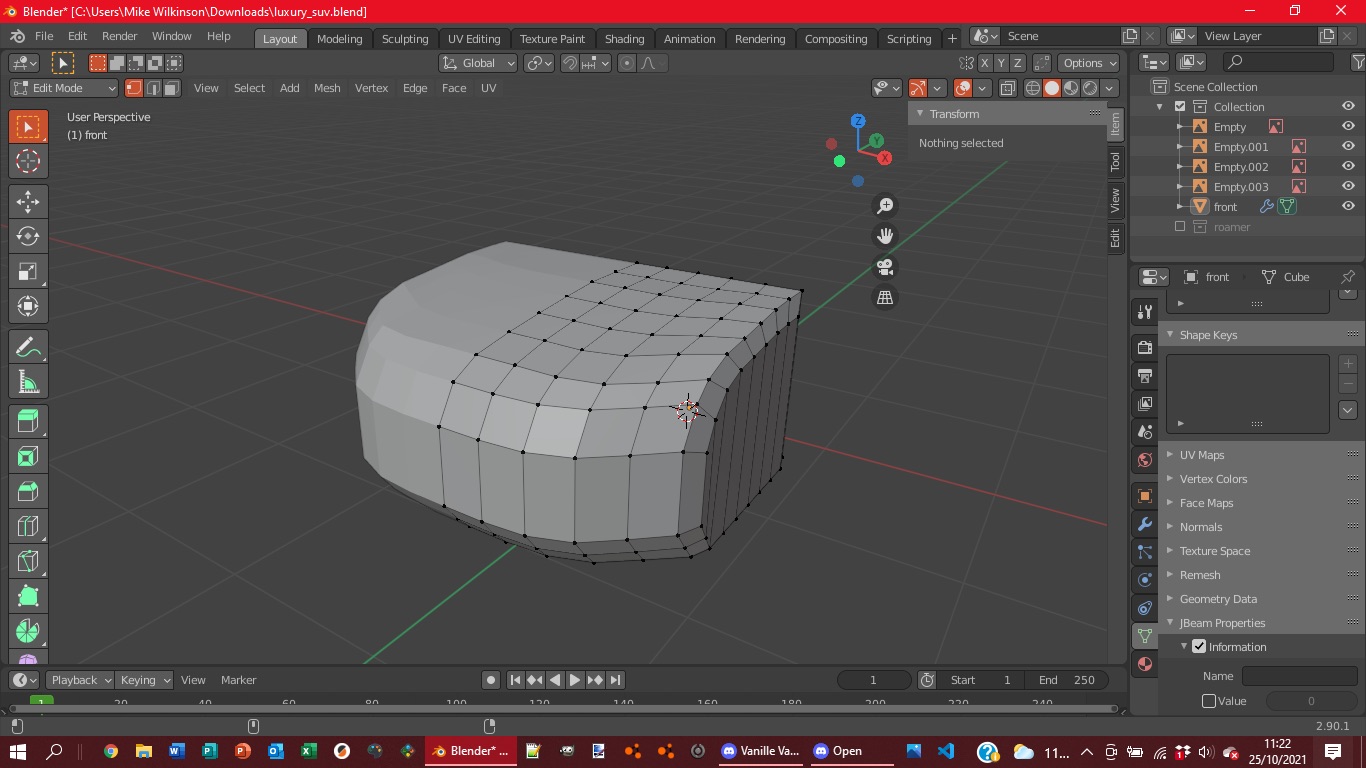Open the Global transform orientation dropdown
Image resolution: width=1366 pixels, height=768 pixels.
[x=478, y=63]
